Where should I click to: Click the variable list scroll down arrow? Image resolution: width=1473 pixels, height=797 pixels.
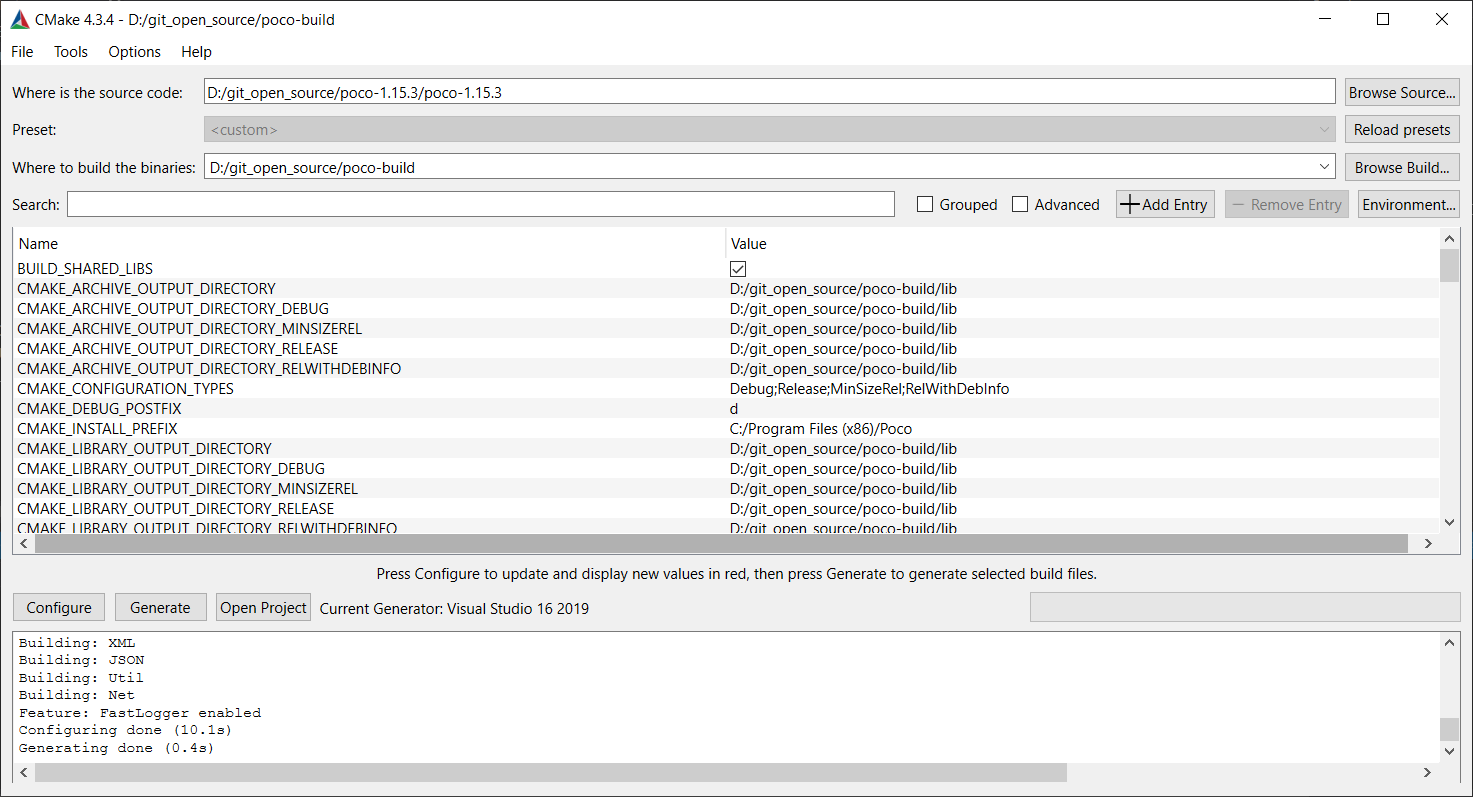1449,522
